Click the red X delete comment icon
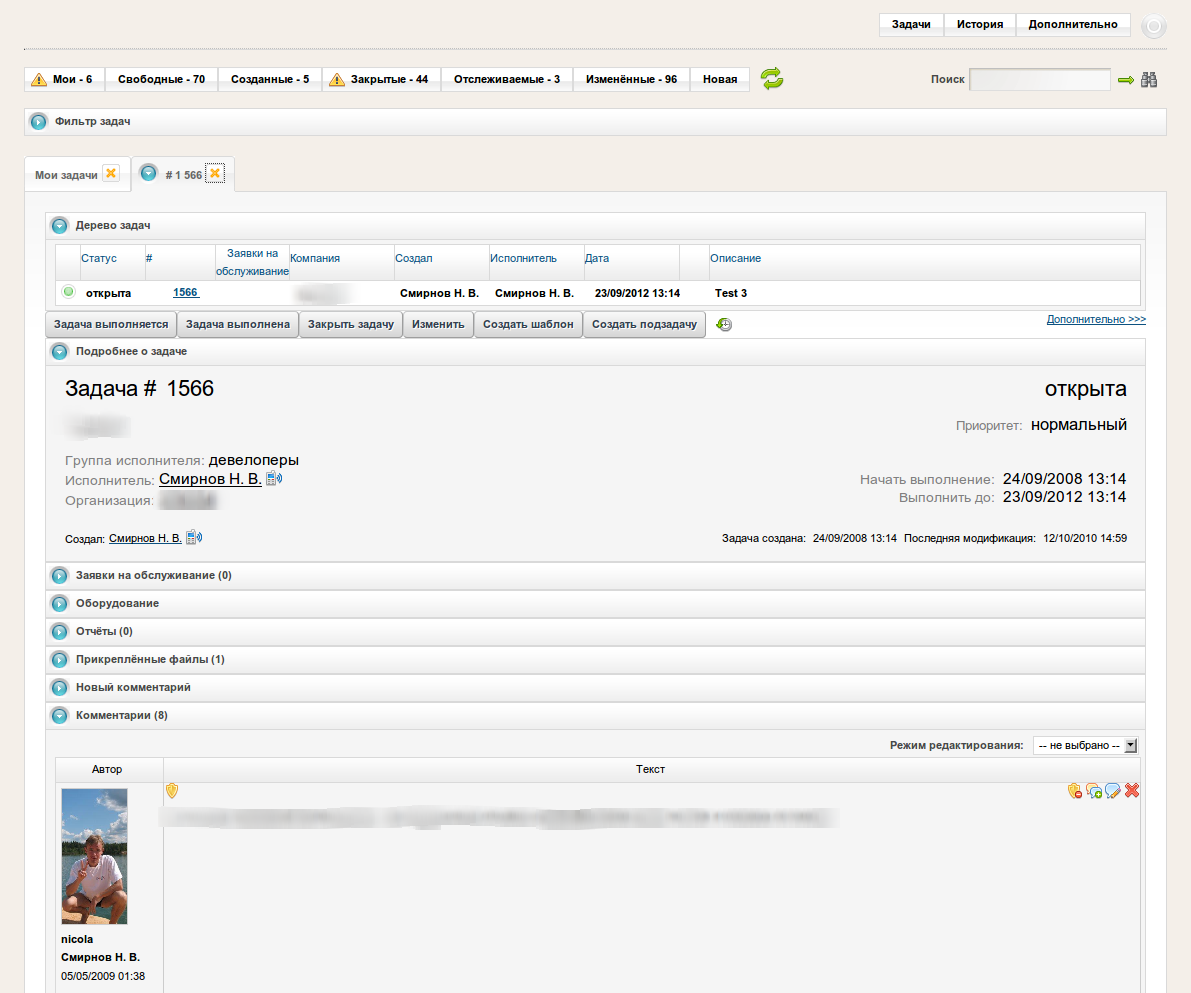 tap(1132, 791)
